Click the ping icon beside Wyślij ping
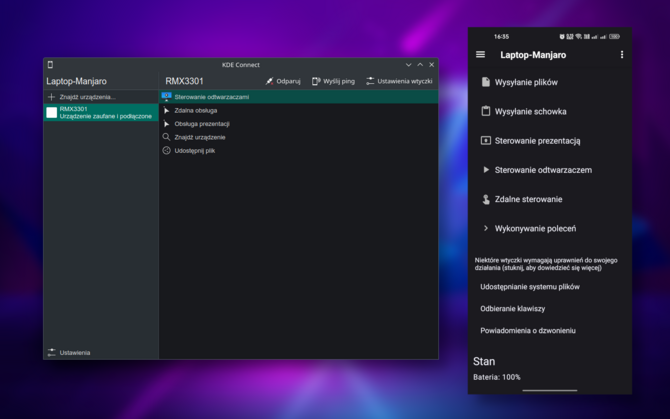The height and width of the screenshot is (419, 670). coord(316,81)
